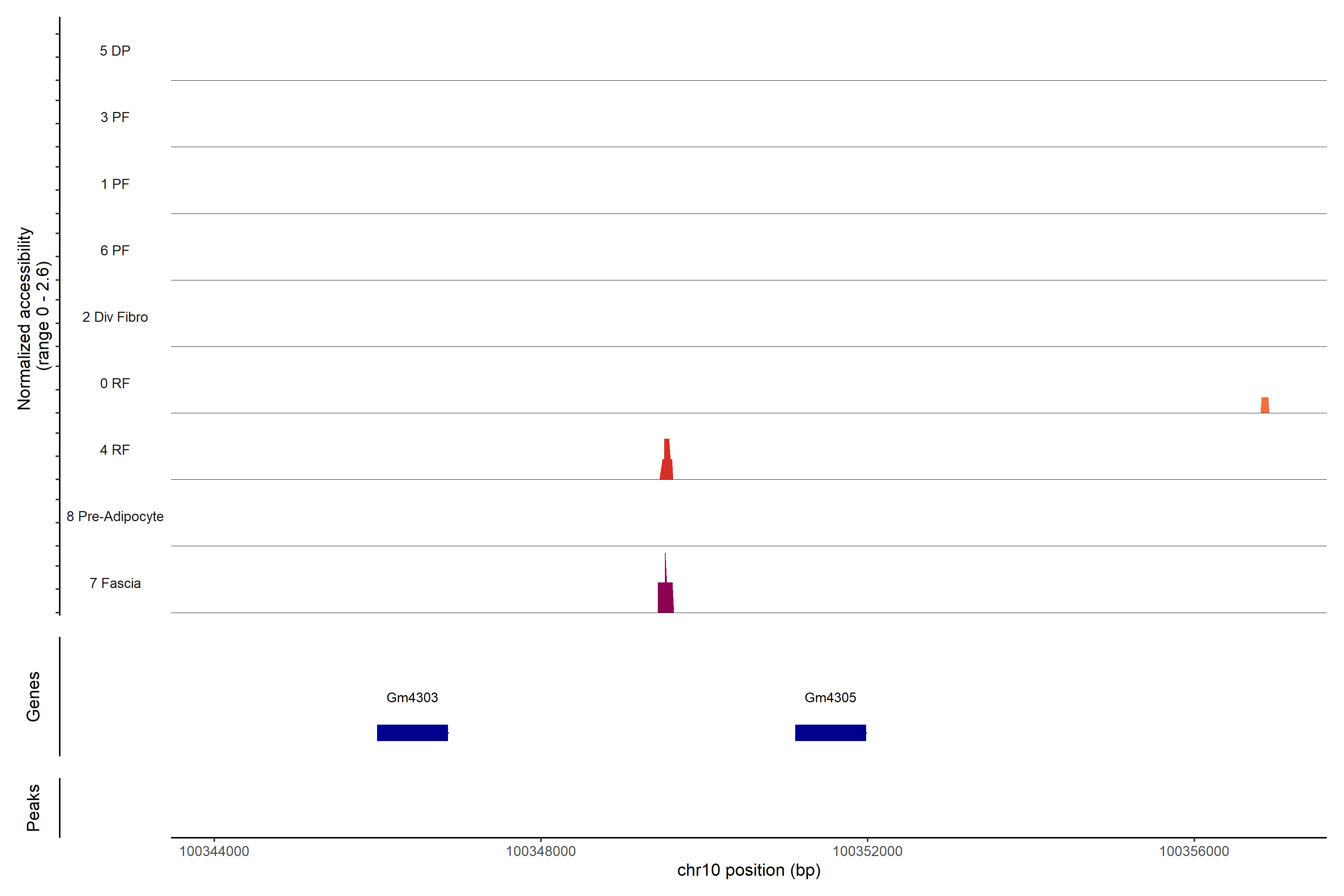Click the 100352000 axis tick label
1344x896 pixels.
point(867,851)
